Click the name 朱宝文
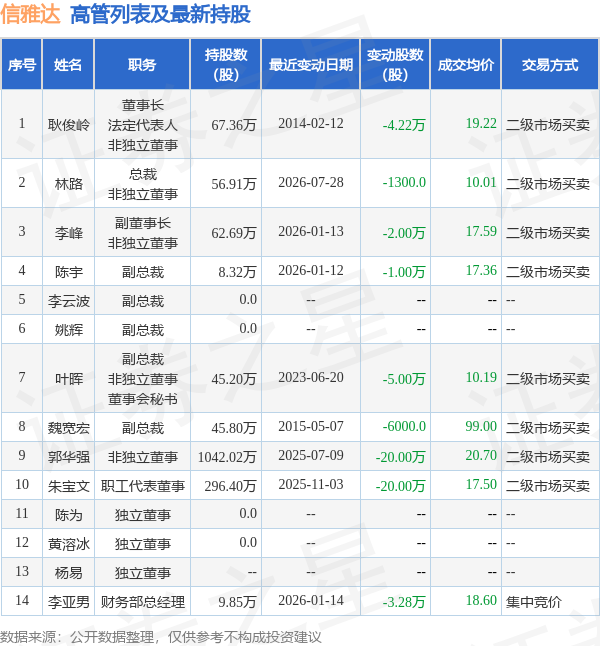Screen dimensions: 600x646 pyautogui.click(x=68, y=486)
